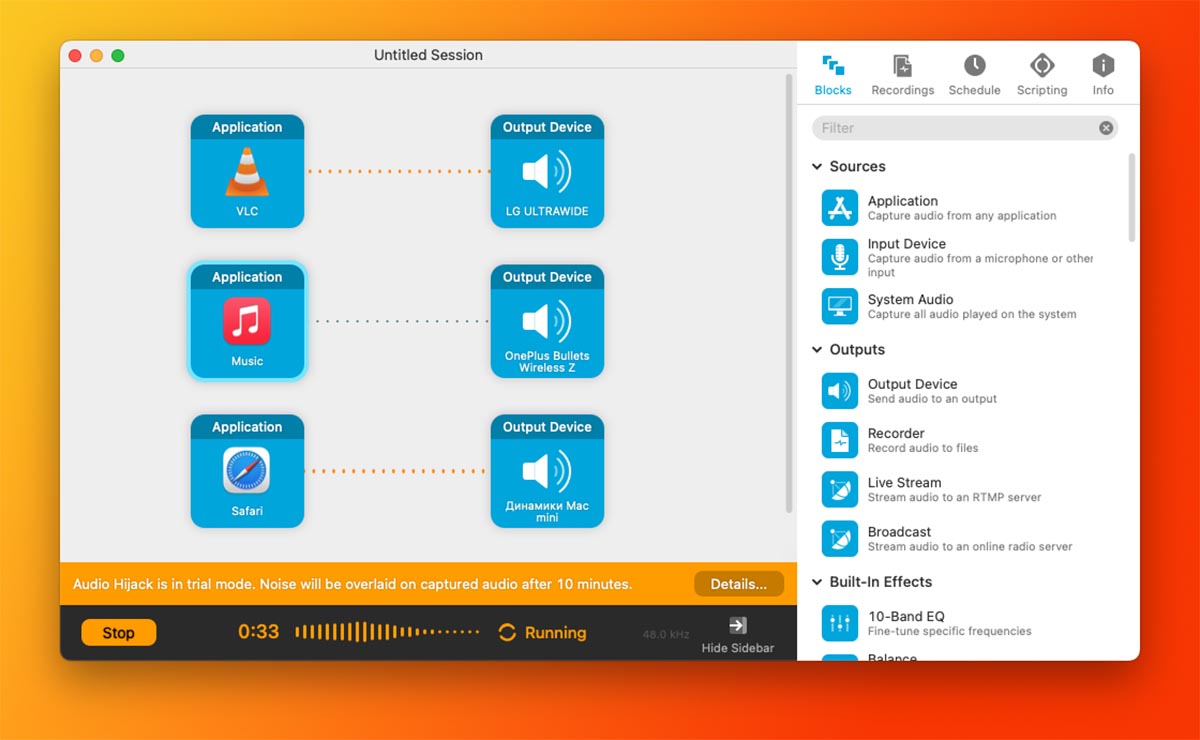Click the 'Динамики Mac mini' device name
The height and width of the screenshot is (740, 1200).
pyautogui.click(x=547, y=512)
